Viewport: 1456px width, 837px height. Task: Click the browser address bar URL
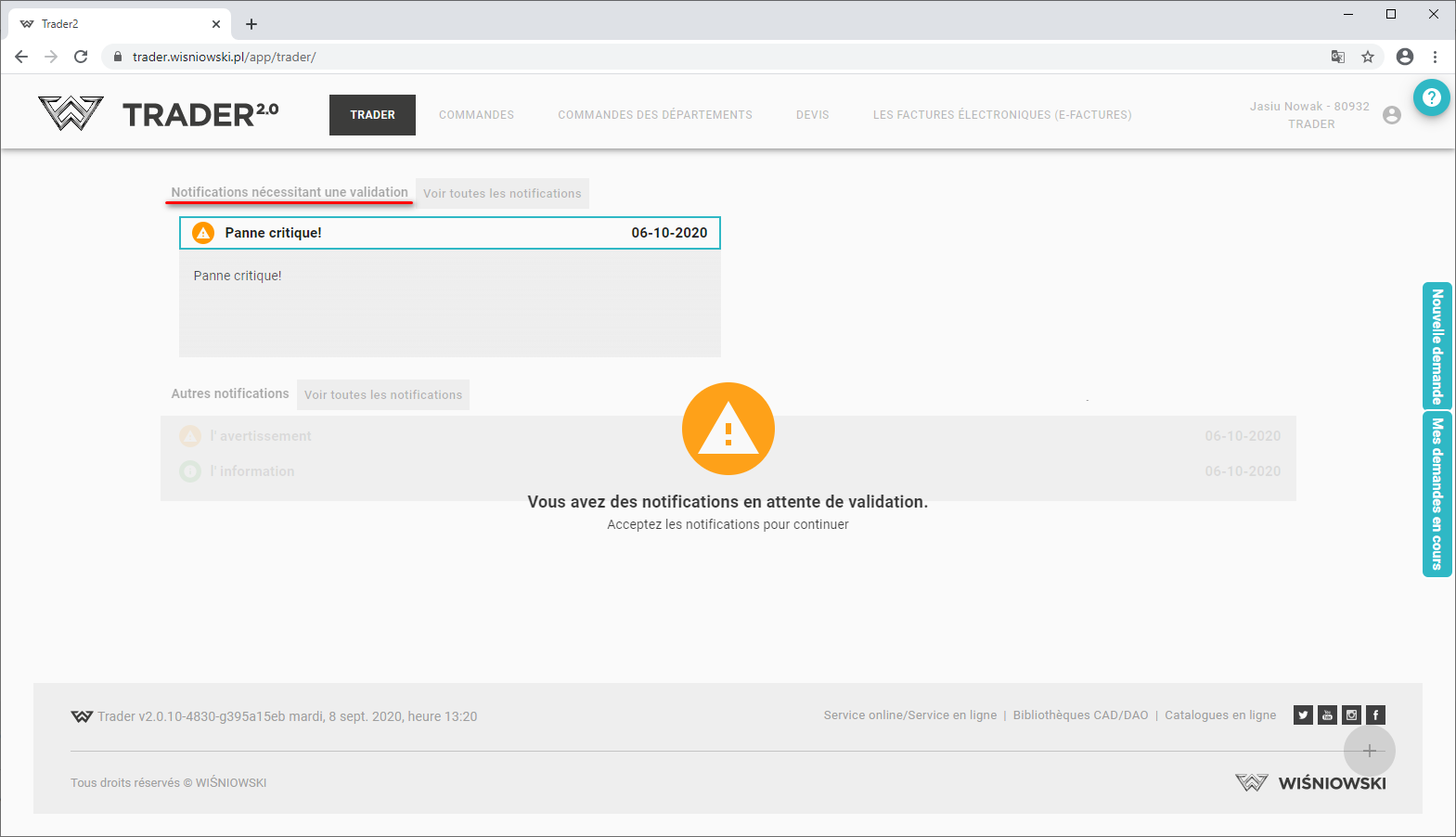click(x=224, y=57)
